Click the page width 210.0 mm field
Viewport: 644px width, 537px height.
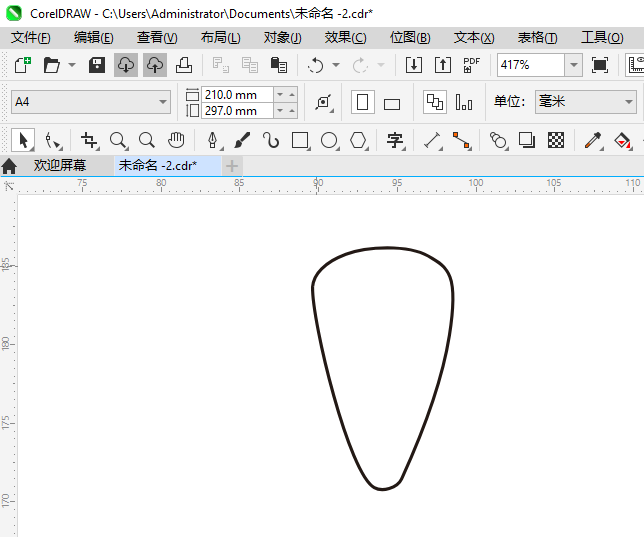click(237, 94)
